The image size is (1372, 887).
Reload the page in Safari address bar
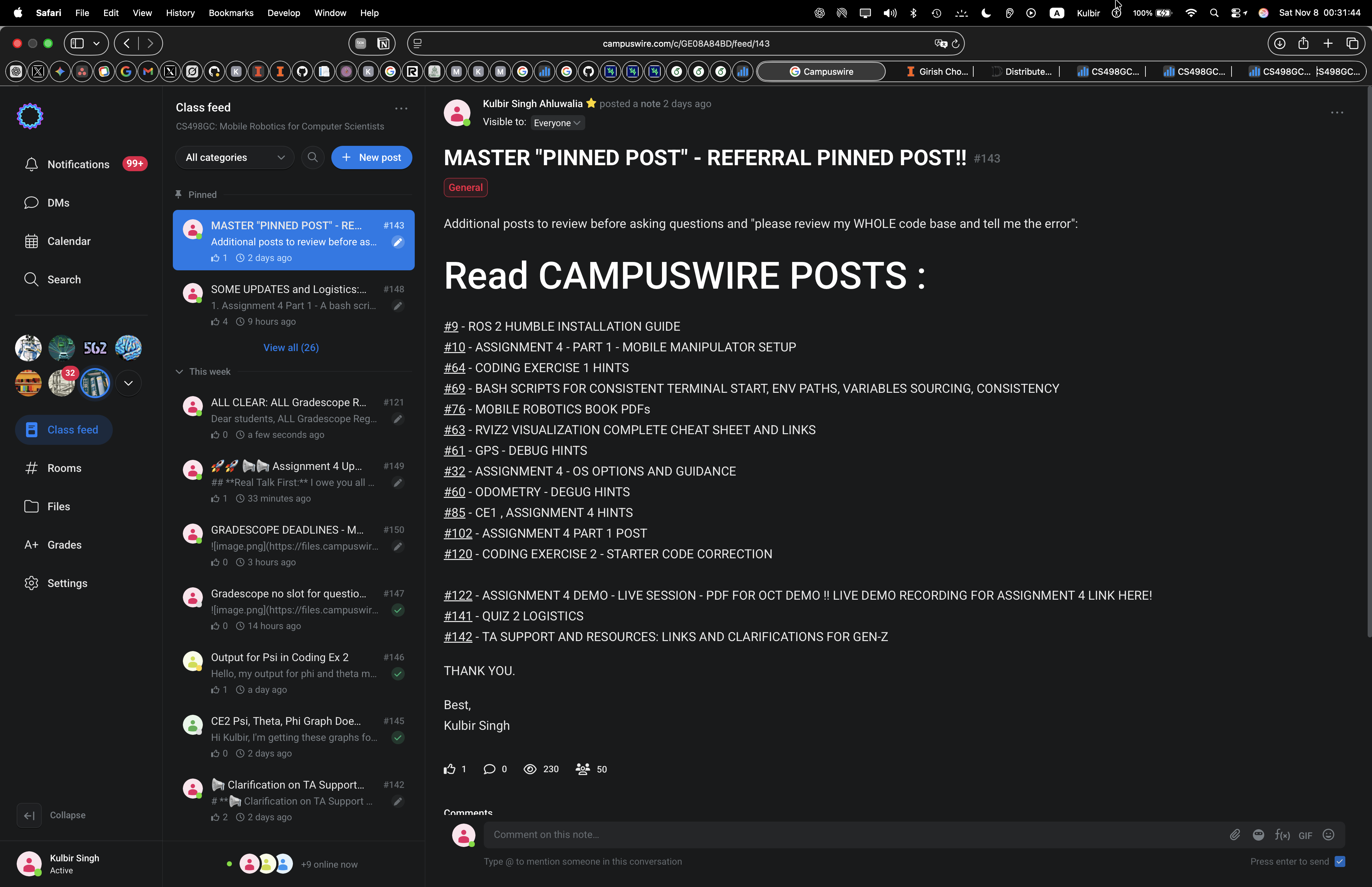click(956, 43)
